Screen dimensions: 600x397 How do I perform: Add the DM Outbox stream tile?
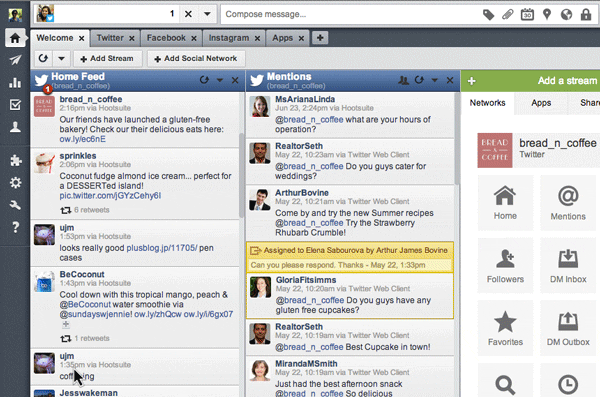coord(568,328)
